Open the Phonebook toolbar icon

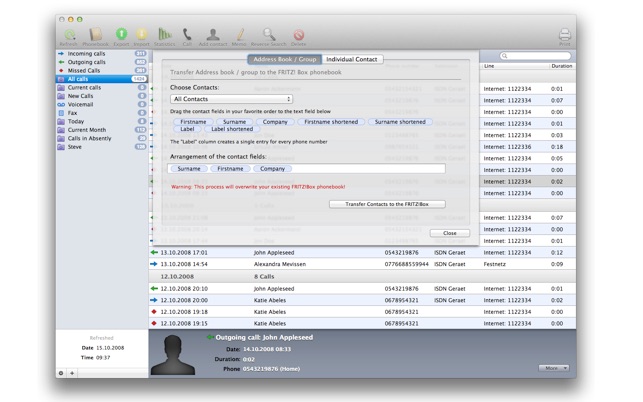(95, 36)
